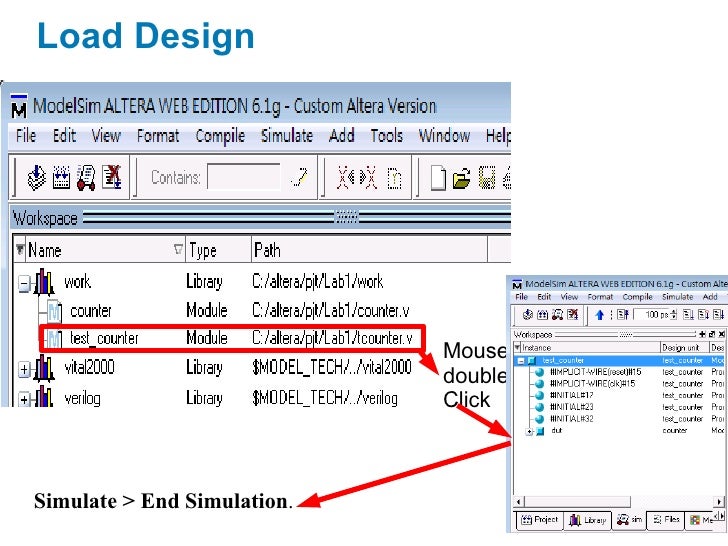This screenshot has height=546, width=728.
Task: Expand the verilog library node
Action: point(24,399)
